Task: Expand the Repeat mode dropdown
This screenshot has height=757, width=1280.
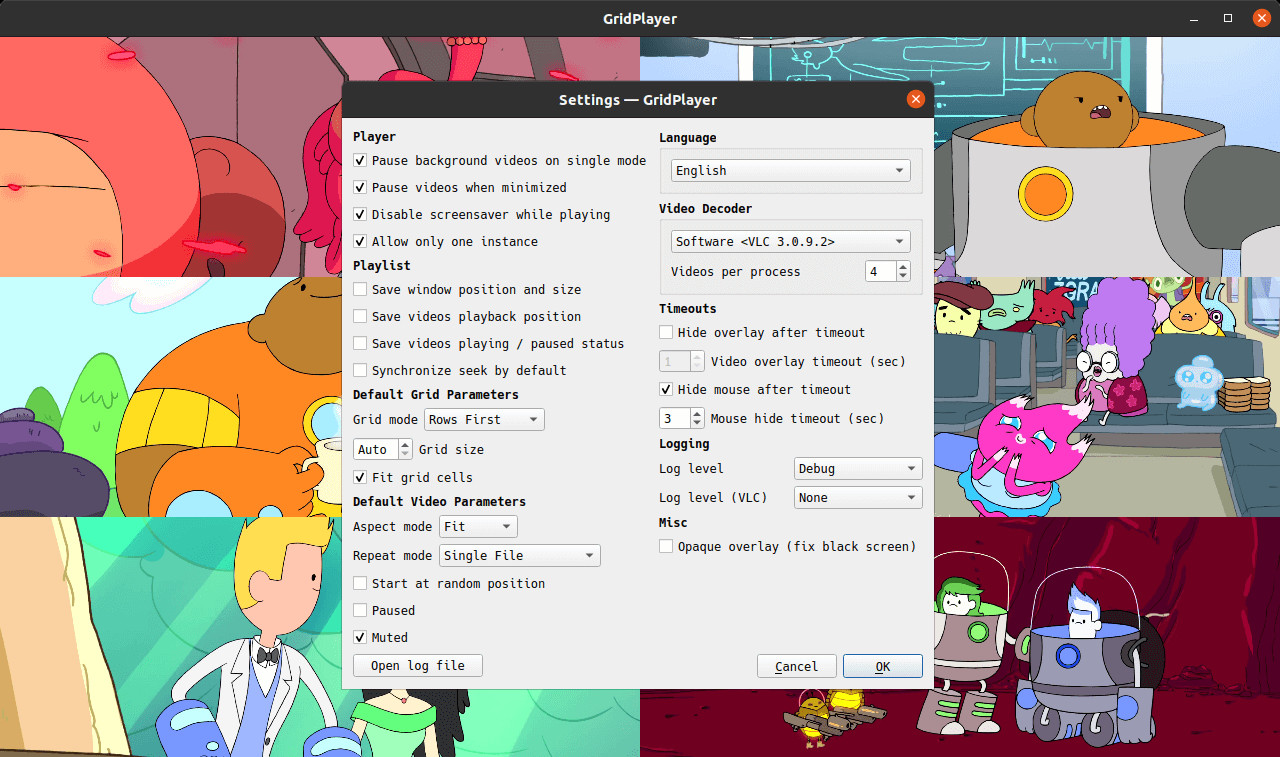Action: point(520,555)
